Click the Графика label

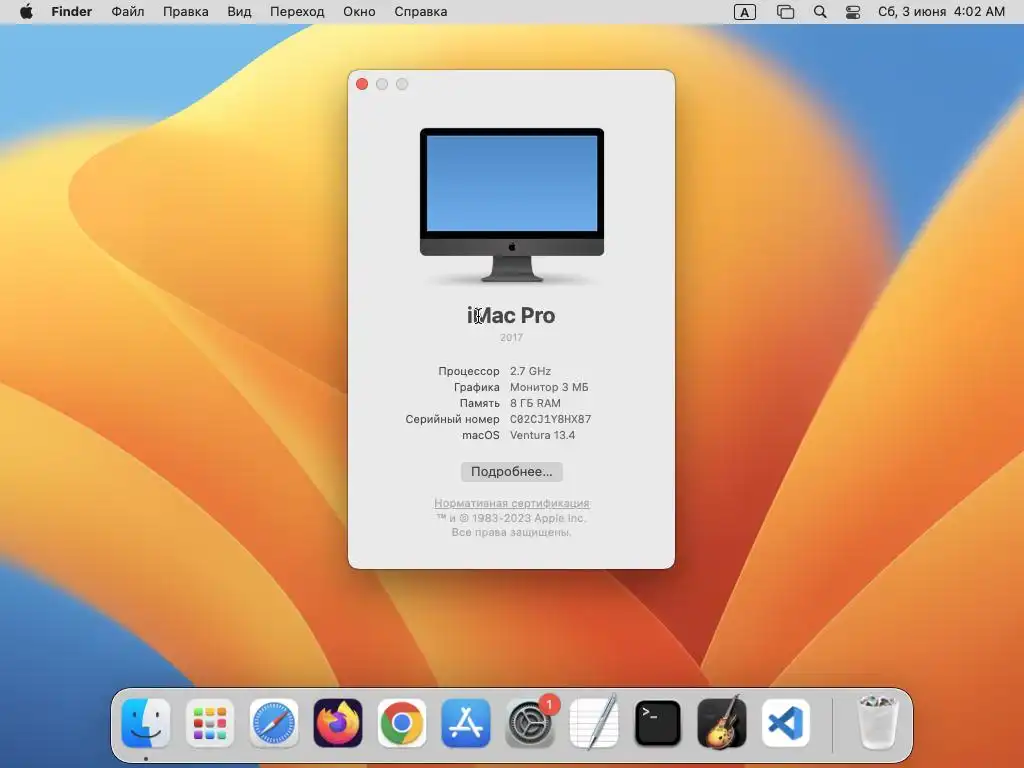(x=477, y=387)
